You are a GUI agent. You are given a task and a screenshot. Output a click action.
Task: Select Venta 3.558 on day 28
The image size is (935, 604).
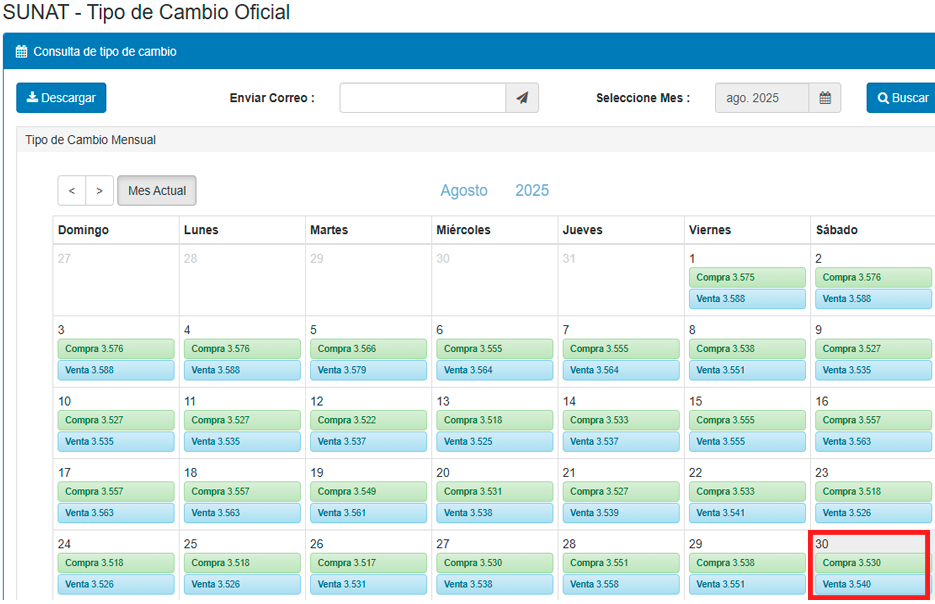[621, 585]
